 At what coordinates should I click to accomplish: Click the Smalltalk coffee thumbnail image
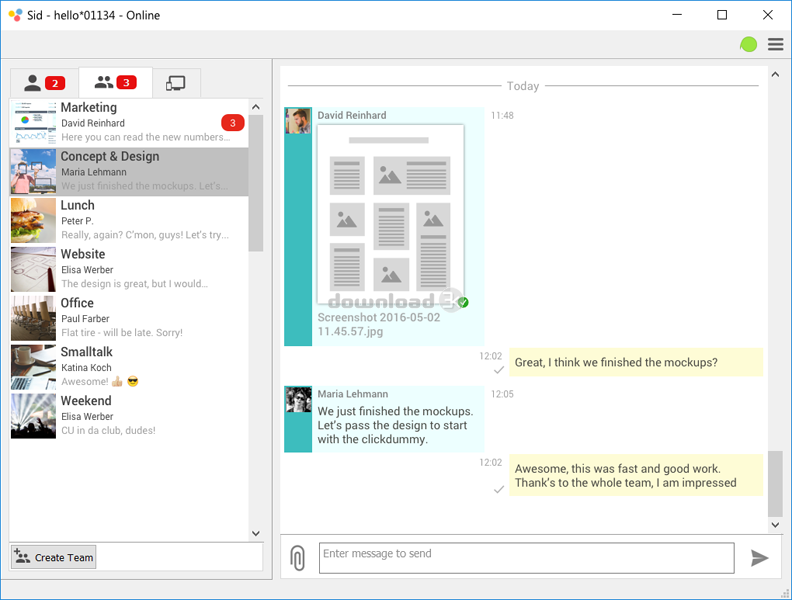click(x=33, y=367)
